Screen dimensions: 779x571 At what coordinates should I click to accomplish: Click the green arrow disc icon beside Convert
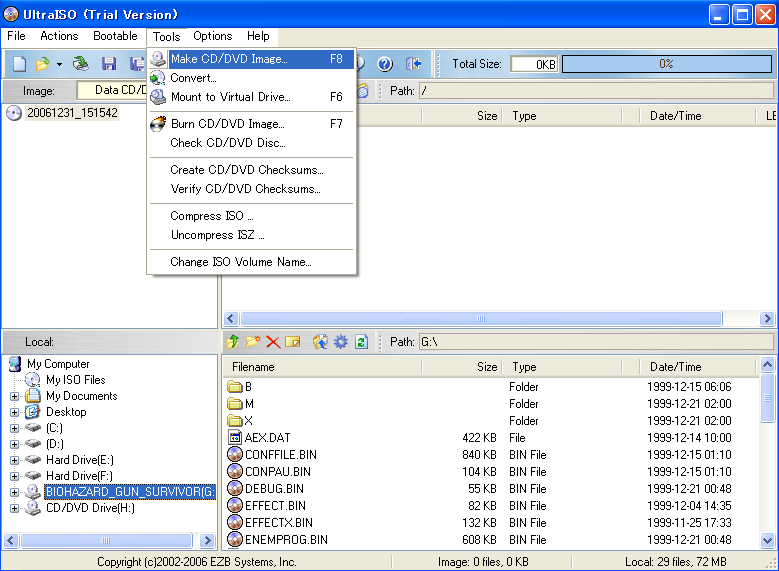[x=158, y=78]
